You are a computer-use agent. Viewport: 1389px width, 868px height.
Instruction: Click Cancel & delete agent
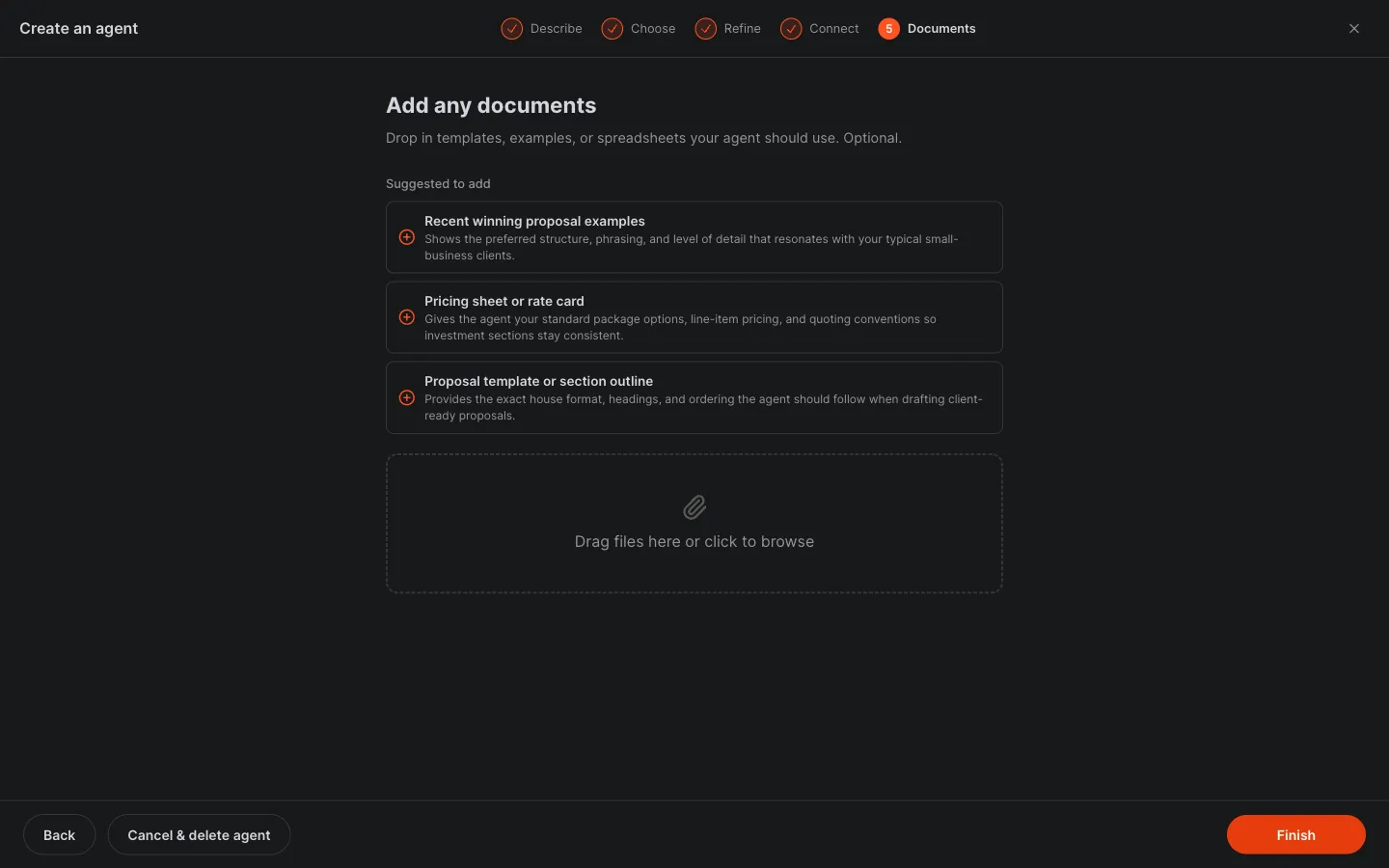[199, 835]
